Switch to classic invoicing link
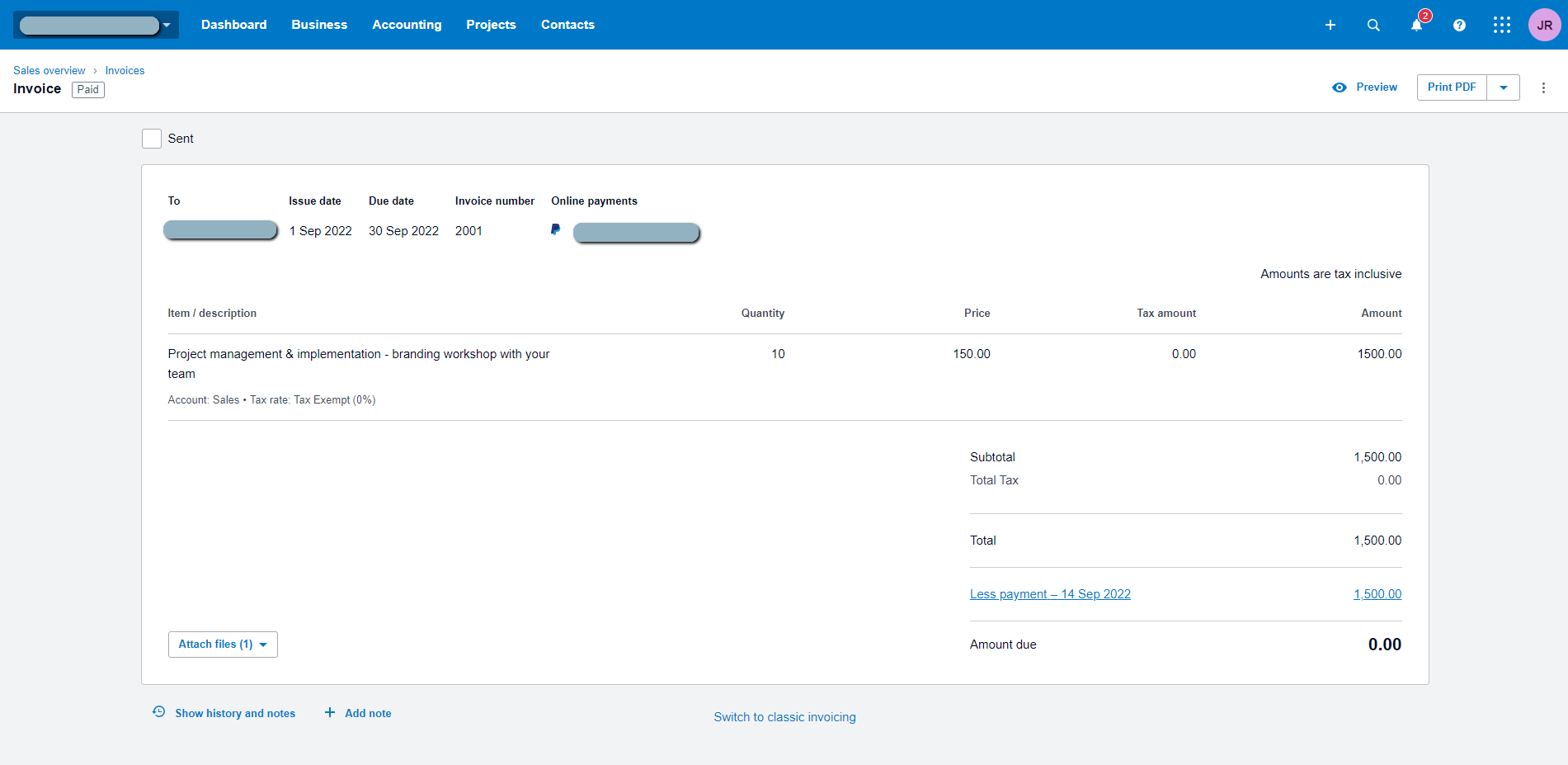1568x765 pixels. point(784,717)
